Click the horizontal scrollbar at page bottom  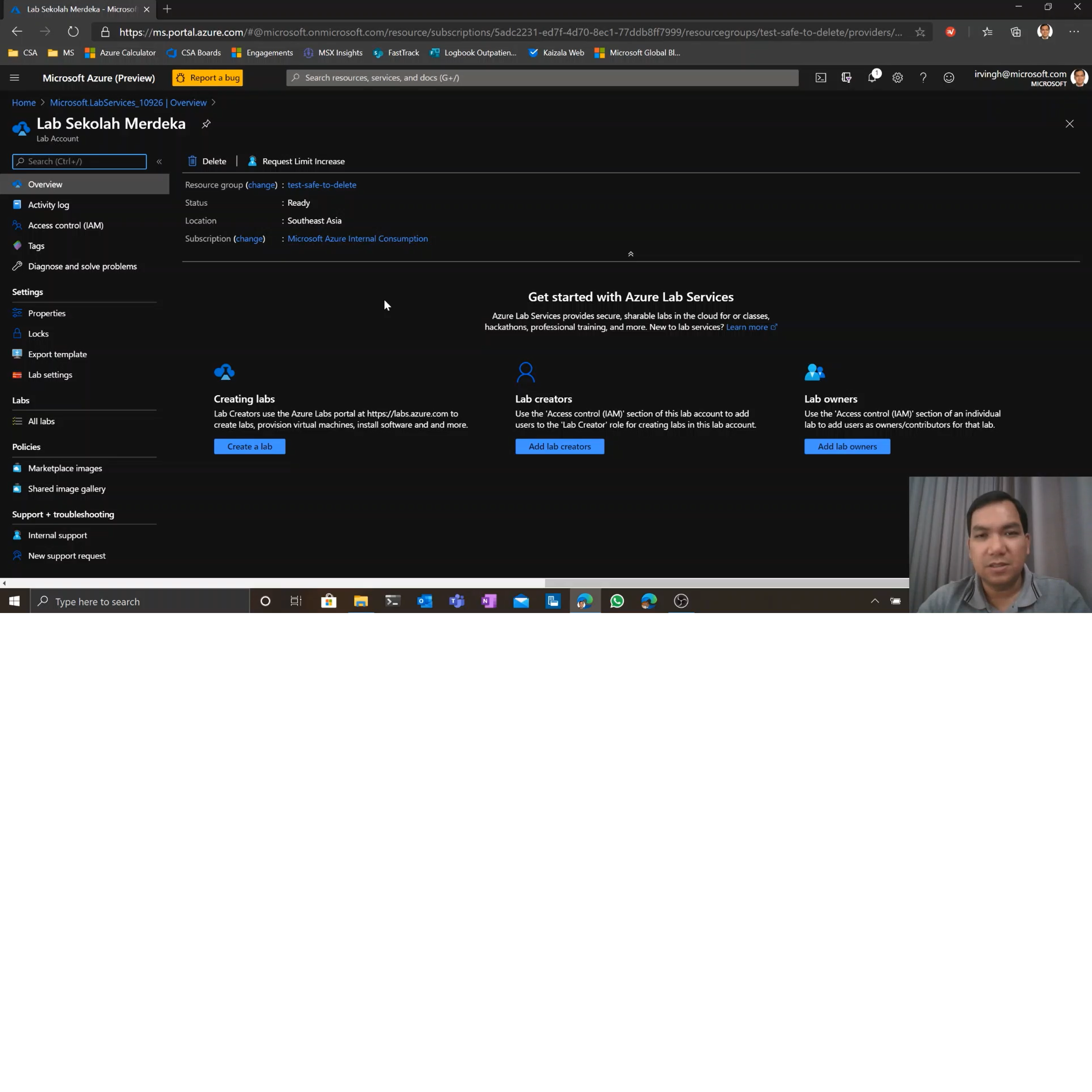pos(727,583)
